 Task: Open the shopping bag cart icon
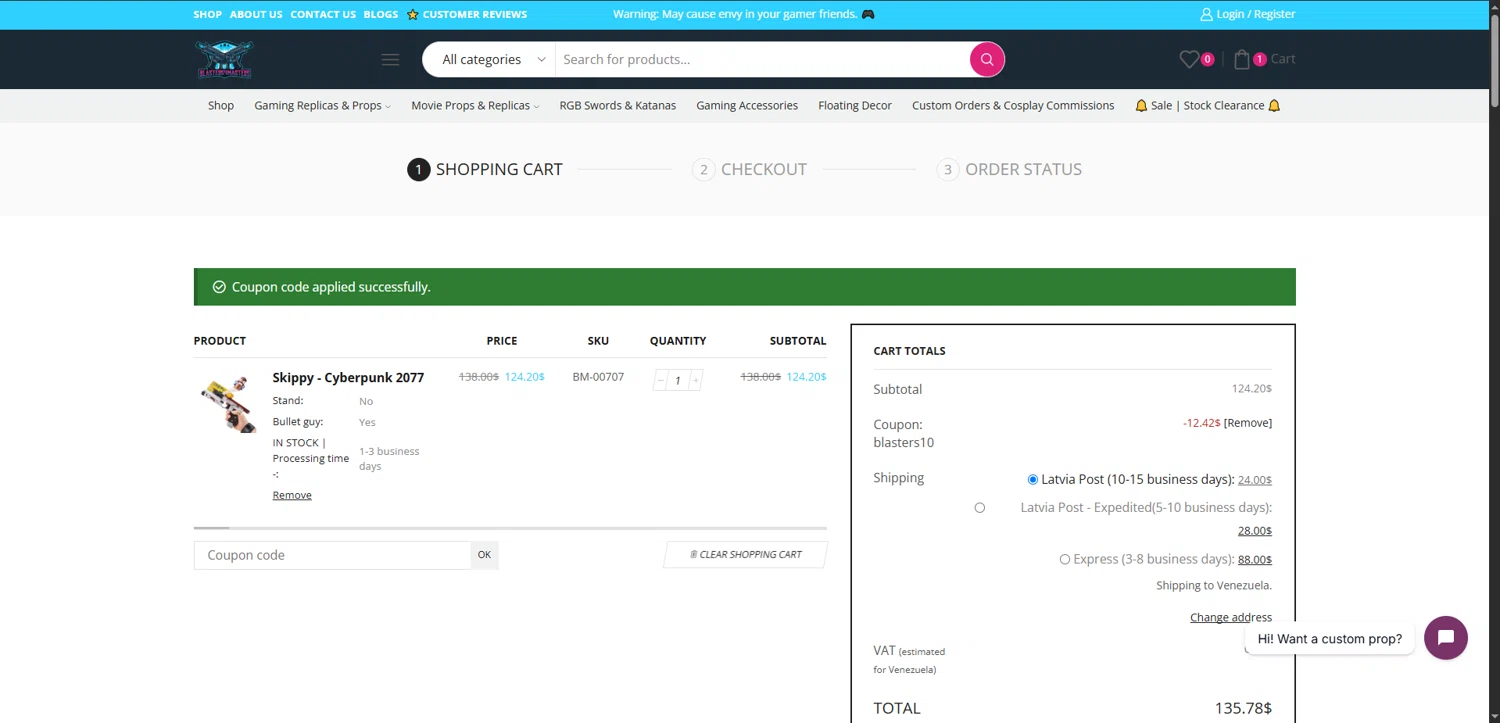pos(1242,59)
